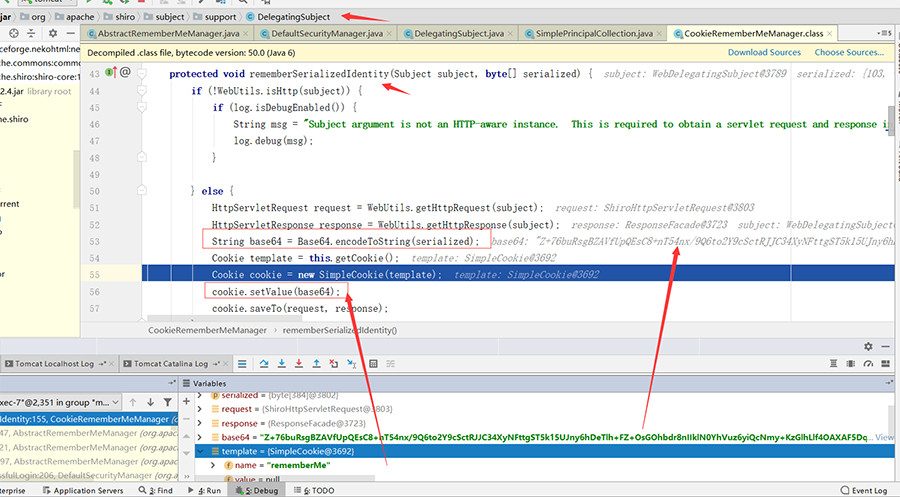Click the Download Sources link
Screen dimensions: 900x497
(763, 52)
